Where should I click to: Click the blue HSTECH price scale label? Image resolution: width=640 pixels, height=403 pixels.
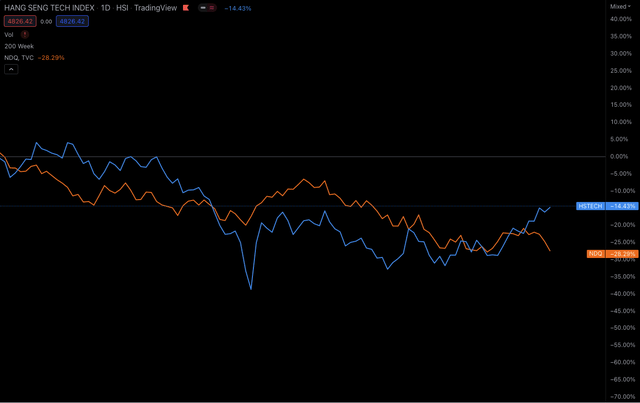(x=591, y=206)
